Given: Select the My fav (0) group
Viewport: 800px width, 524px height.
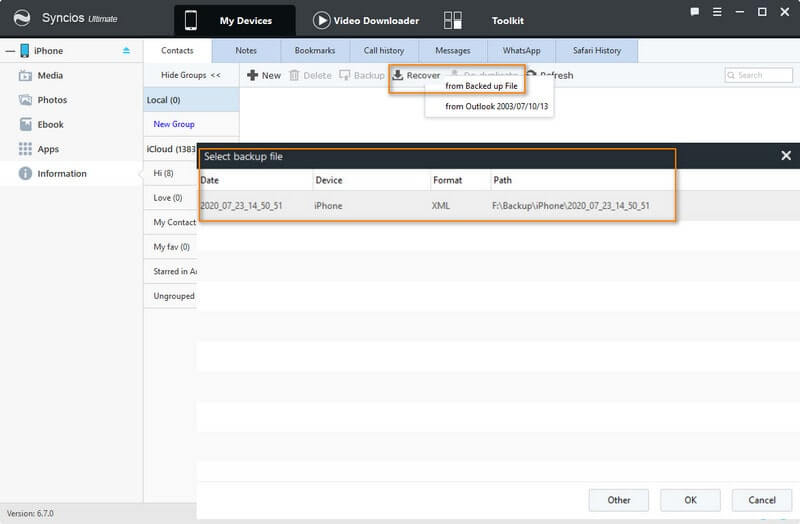Looking at the screenshot, I should pos(171,246).
